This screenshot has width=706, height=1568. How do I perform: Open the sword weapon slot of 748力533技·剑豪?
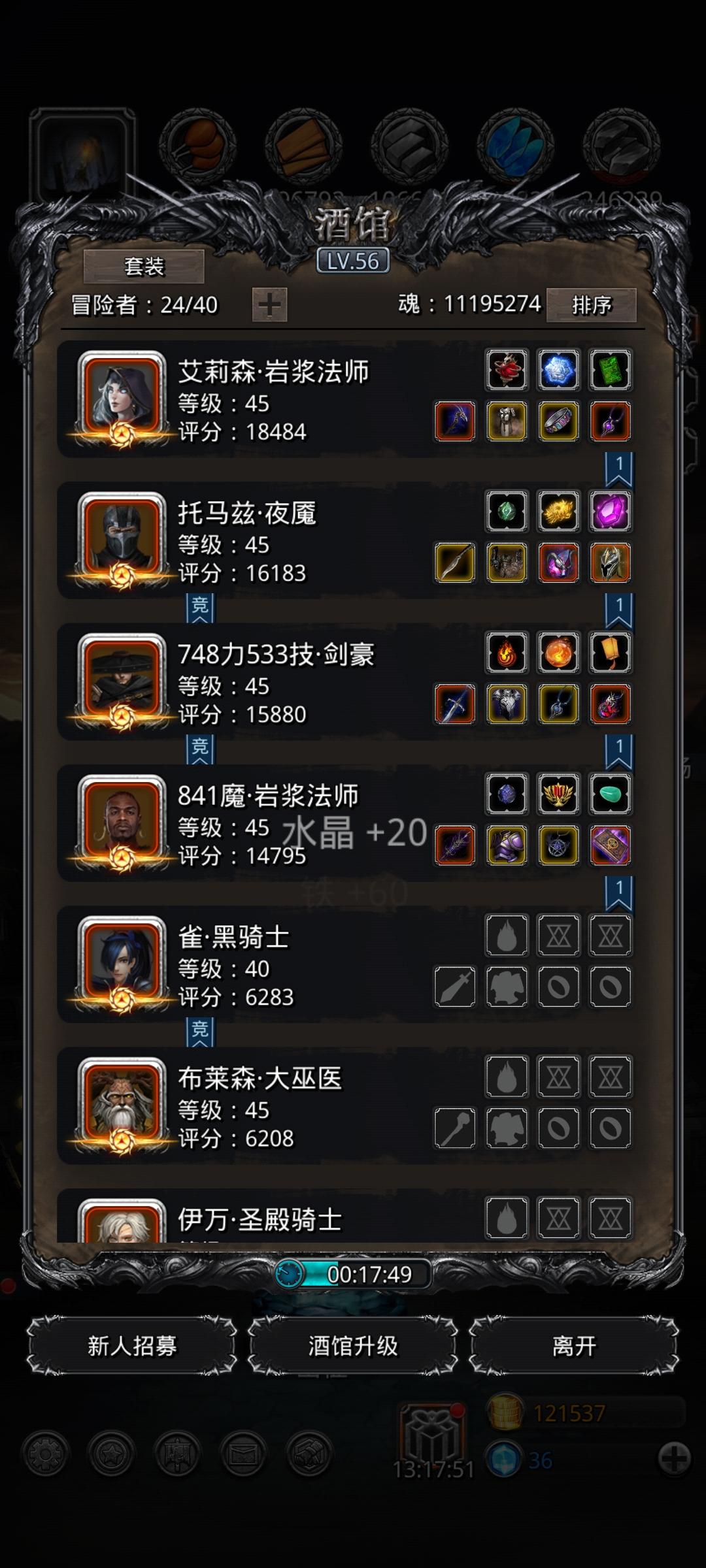455,704
